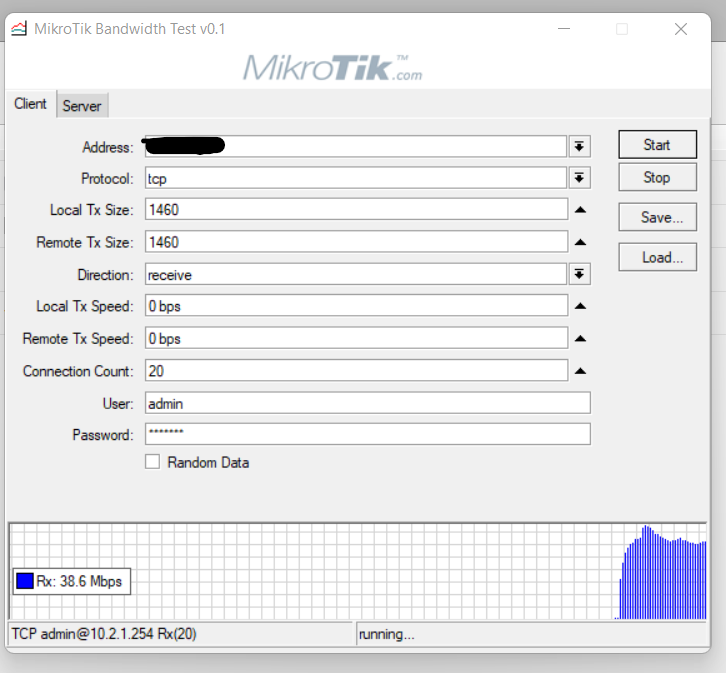726x673 pixels.
Task: Collapse the Local Tx Size arrow
Action: coord(580,210)
